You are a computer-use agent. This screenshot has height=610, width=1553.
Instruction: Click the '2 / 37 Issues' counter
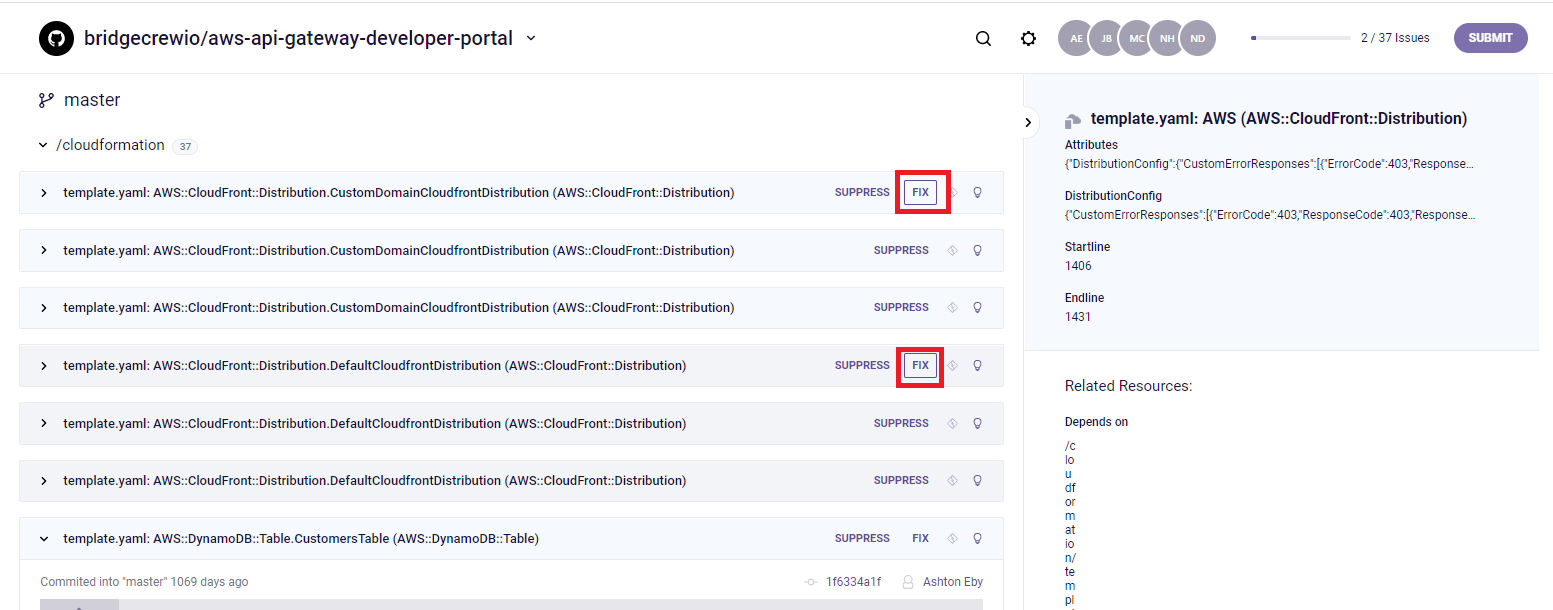pos(1395,38)
